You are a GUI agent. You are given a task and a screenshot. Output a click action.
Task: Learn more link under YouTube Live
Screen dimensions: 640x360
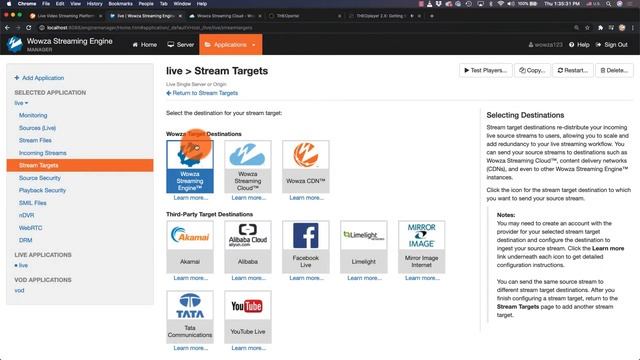249,348
